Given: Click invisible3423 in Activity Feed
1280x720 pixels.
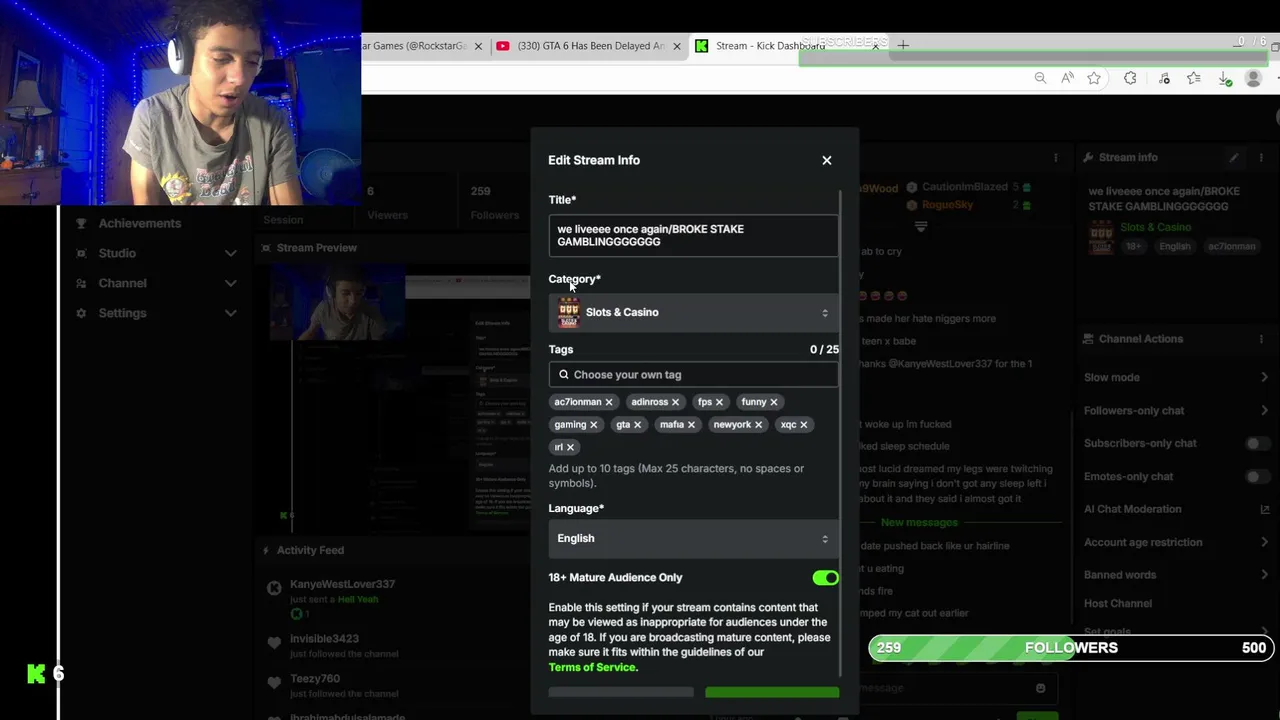Looking at the screenshot, I should [324, 639].
